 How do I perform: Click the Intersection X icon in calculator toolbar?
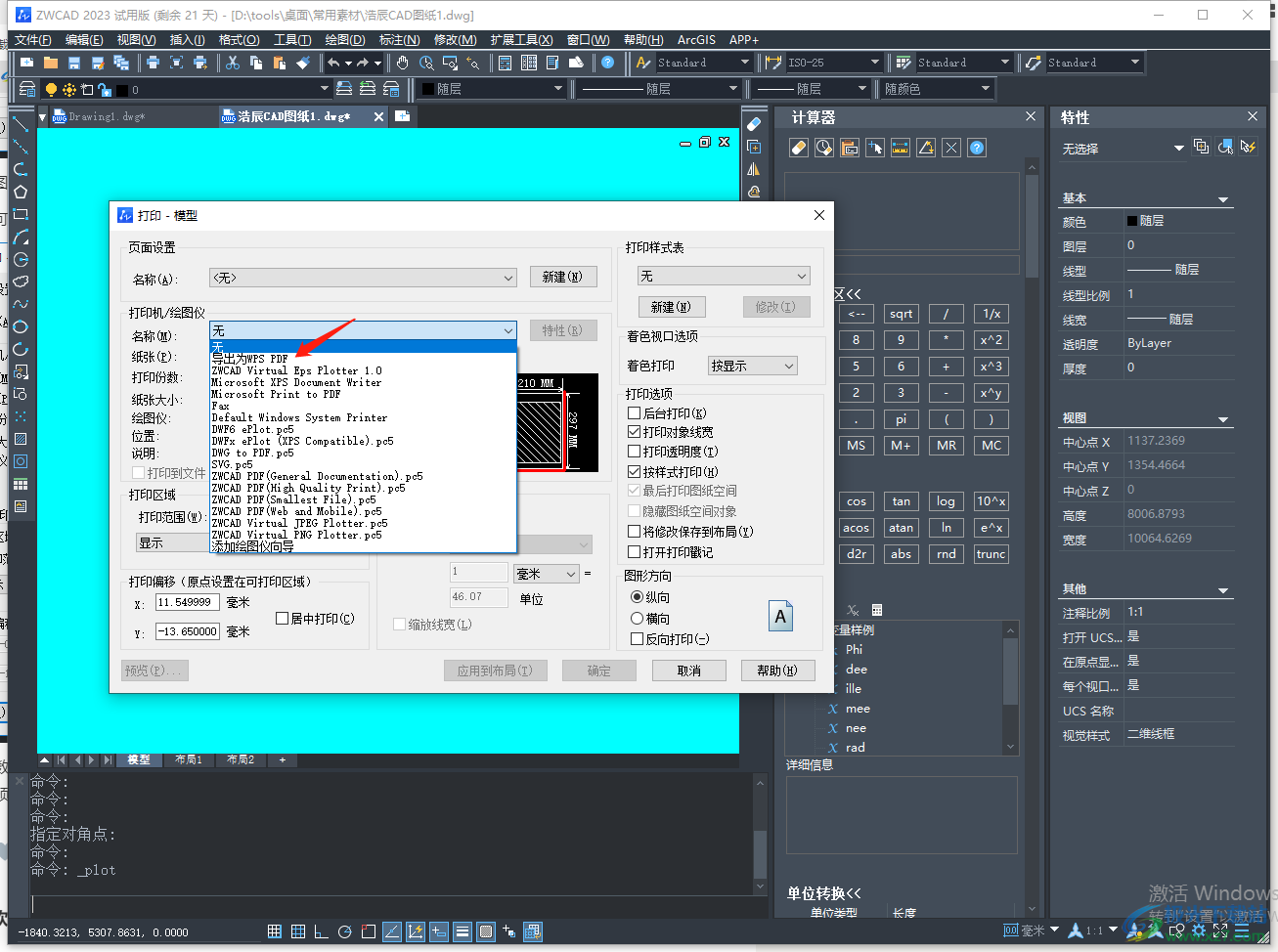(x=951, y=148)
